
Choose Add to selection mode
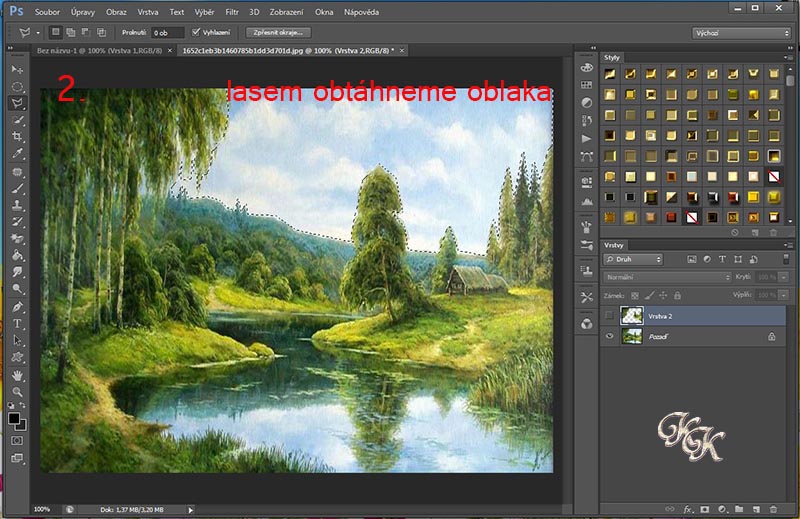point(71,32)
